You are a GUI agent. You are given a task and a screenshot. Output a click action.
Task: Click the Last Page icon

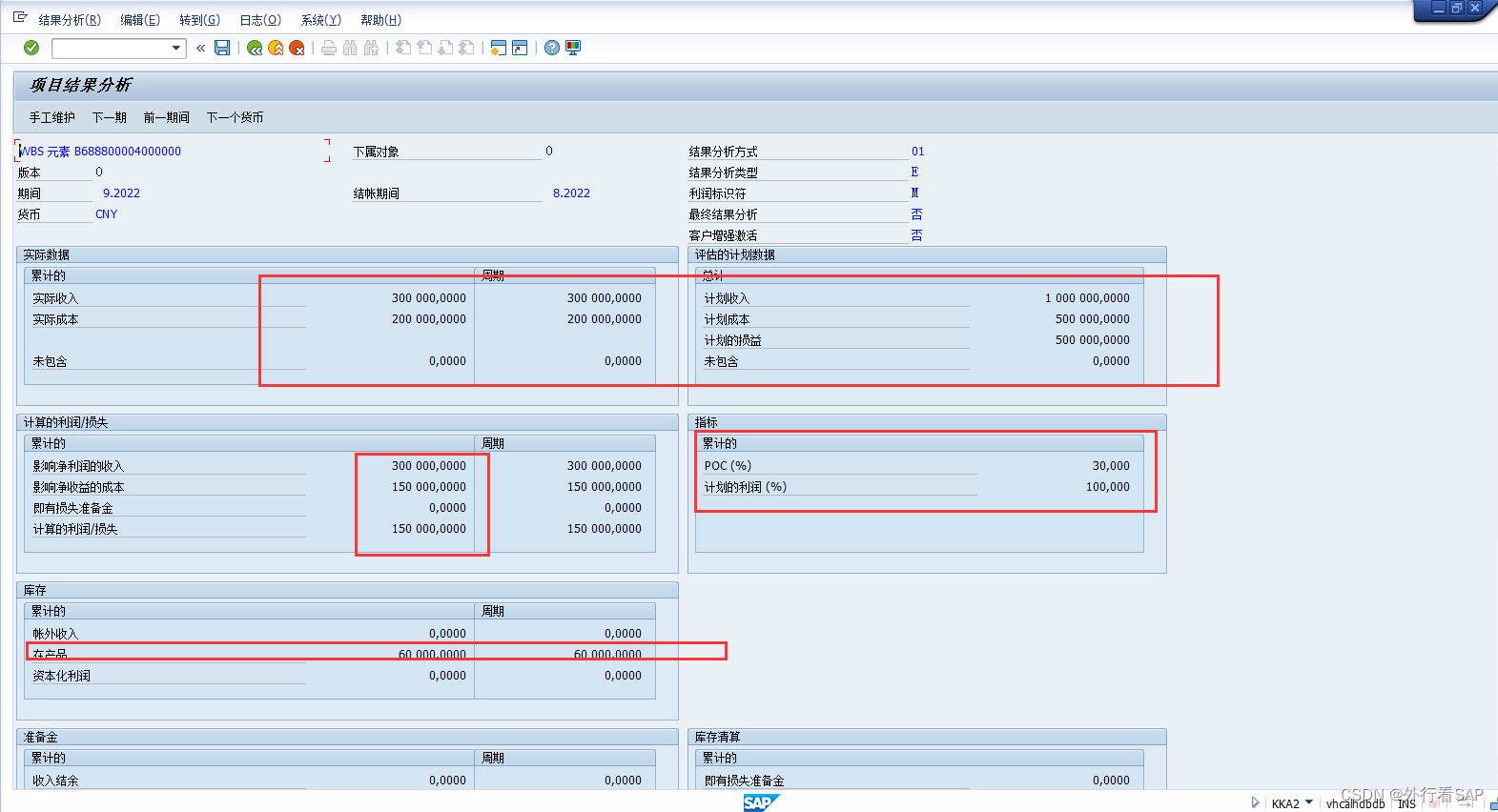point(466,48)
